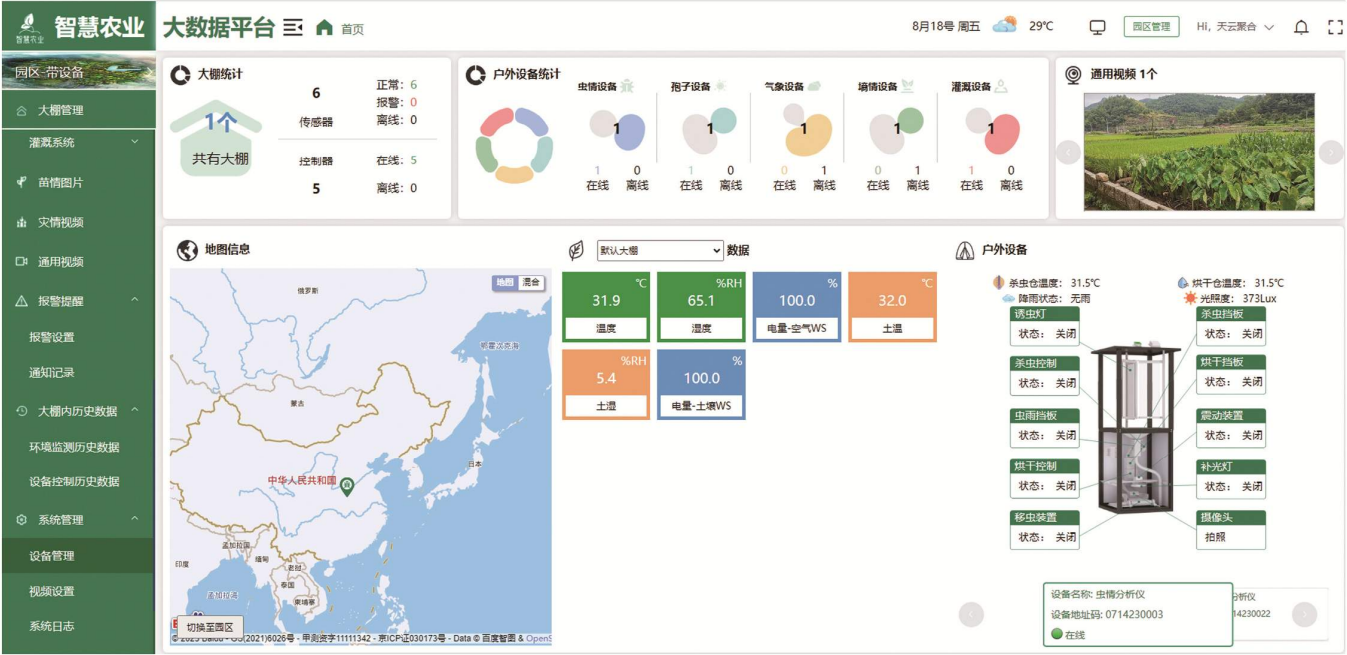Click 首页 breadcrumb link

click(352, 29)
